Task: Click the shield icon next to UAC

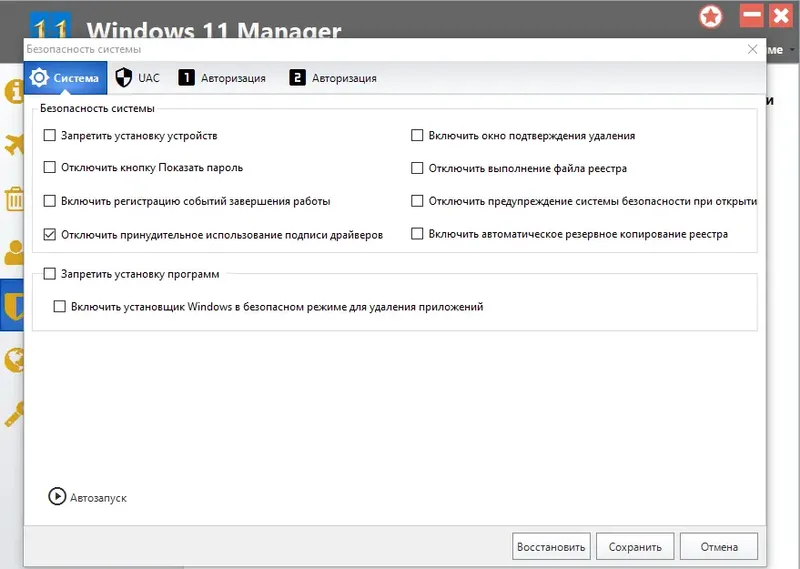Action: pos(123,78)
